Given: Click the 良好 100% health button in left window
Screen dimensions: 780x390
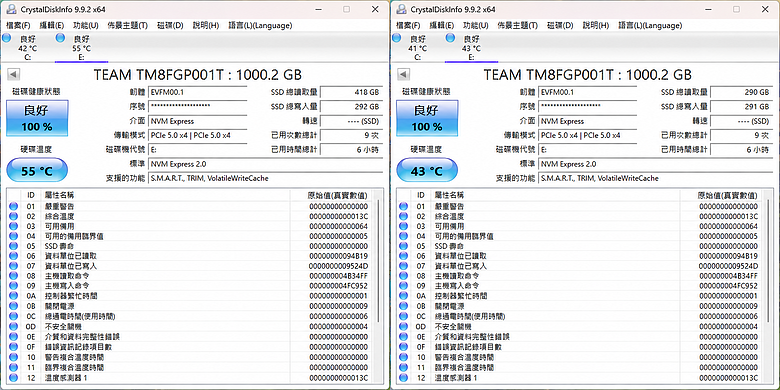Looking at the screenshot, I should pyautogui.click(x=37, y=118).
